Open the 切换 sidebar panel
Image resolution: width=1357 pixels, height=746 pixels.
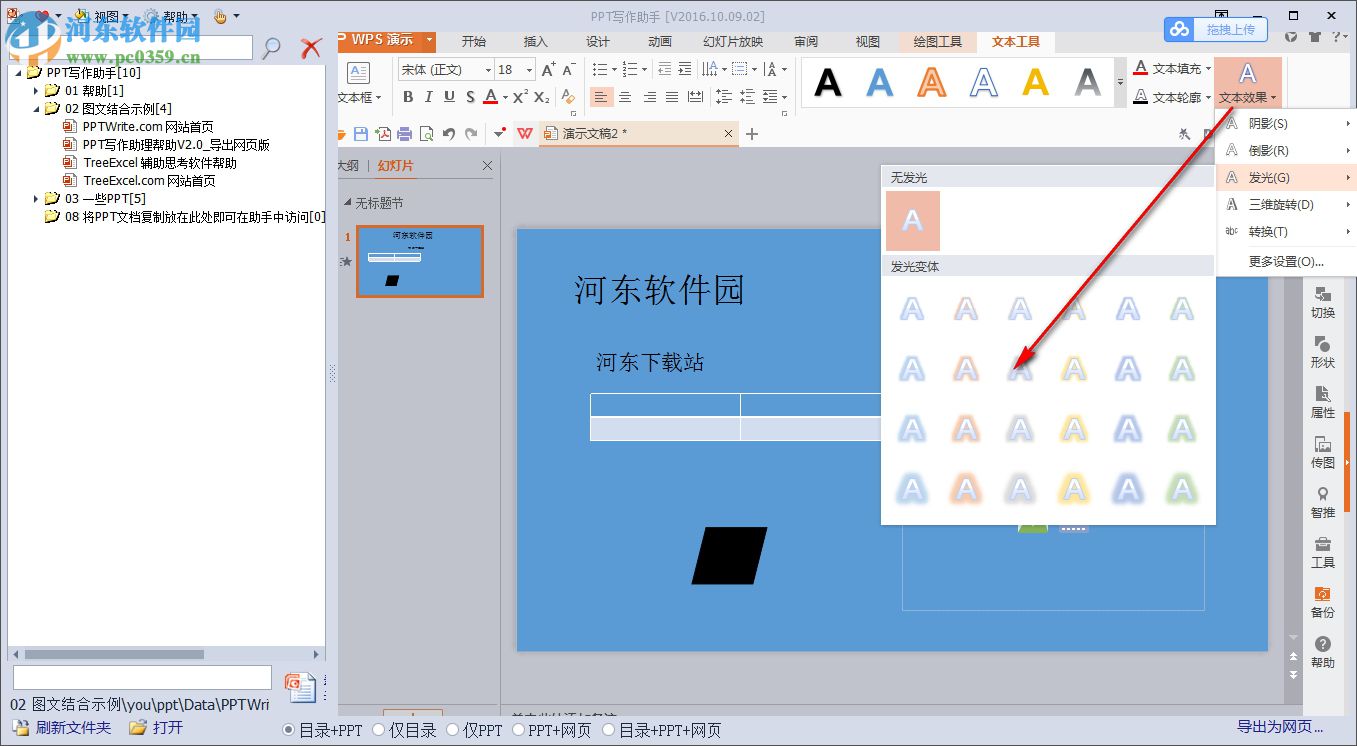pos(1323,301)
